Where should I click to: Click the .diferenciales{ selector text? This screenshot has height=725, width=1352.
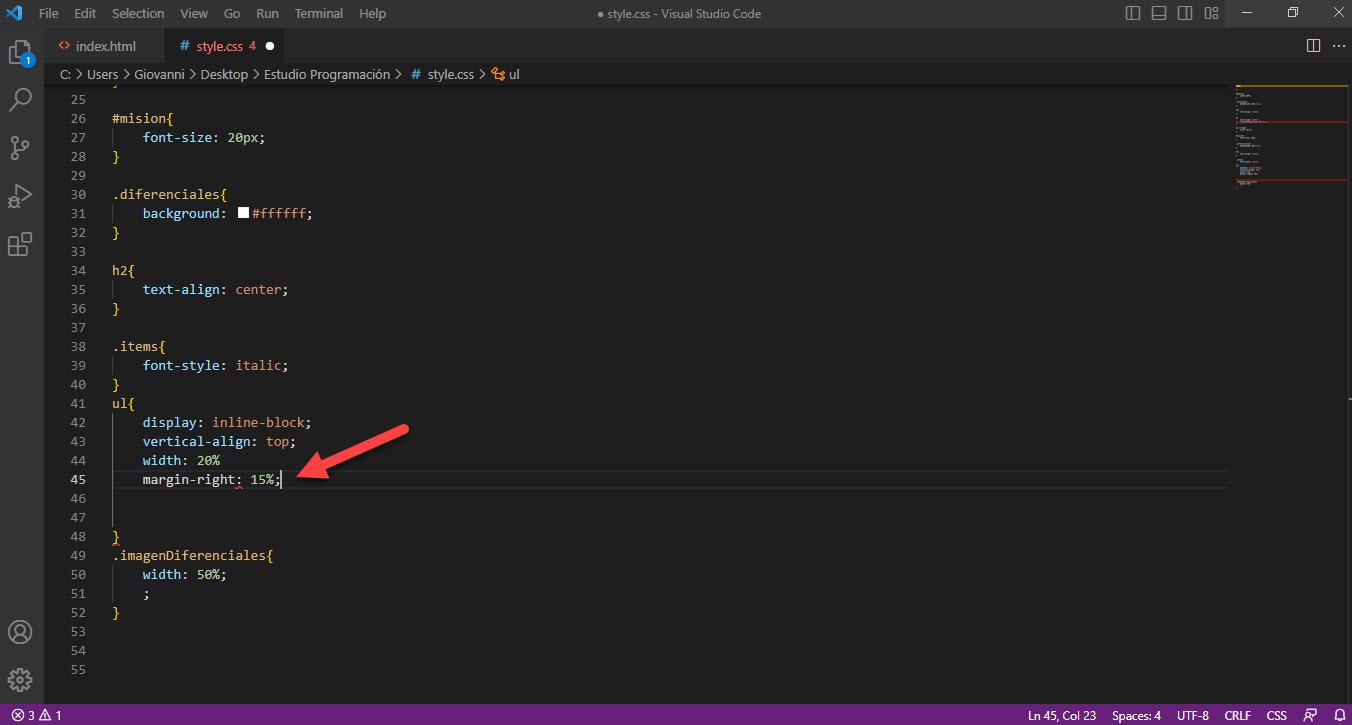point(170,194)
